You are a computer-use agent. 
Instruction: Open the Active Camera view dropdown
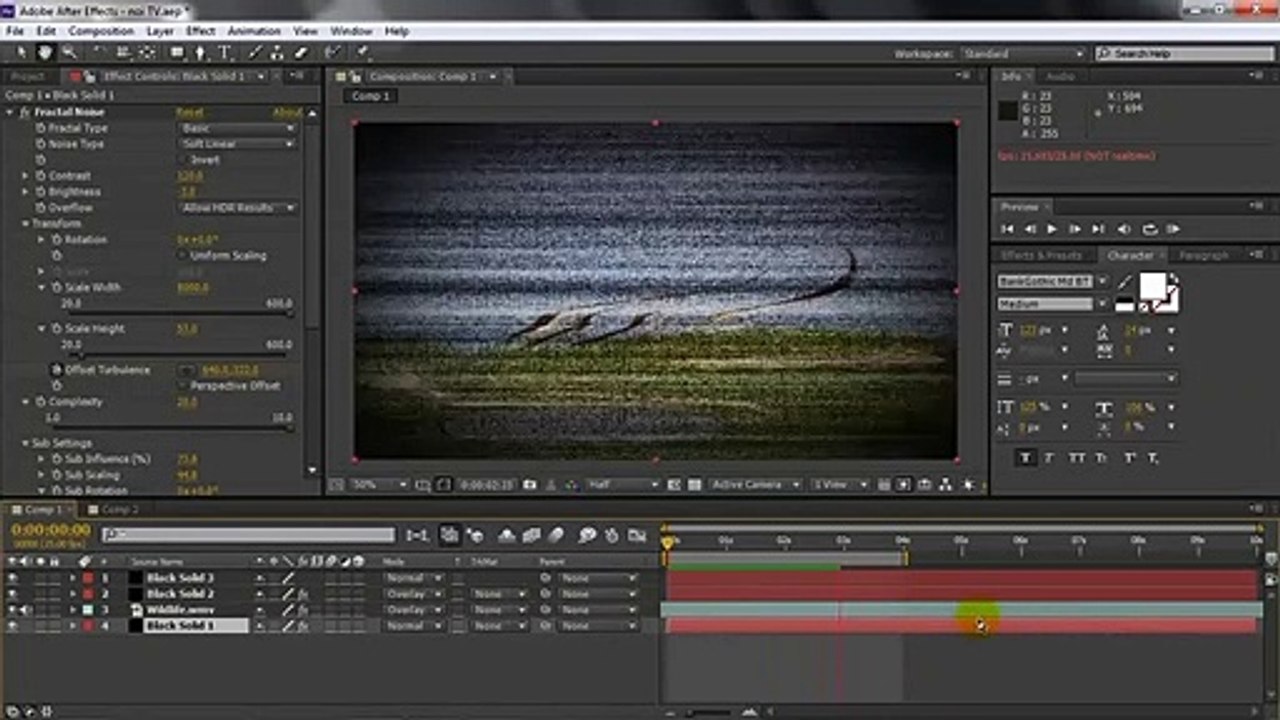pyautogui.click(x=754, y=485)
